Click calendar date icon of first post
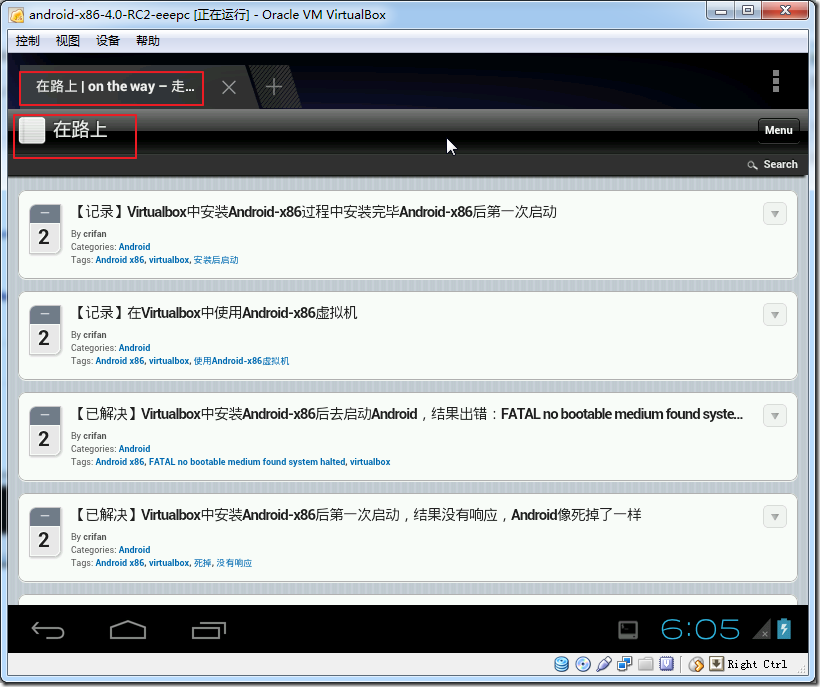The width and height of the screenshot is (820, 687). 44,229
